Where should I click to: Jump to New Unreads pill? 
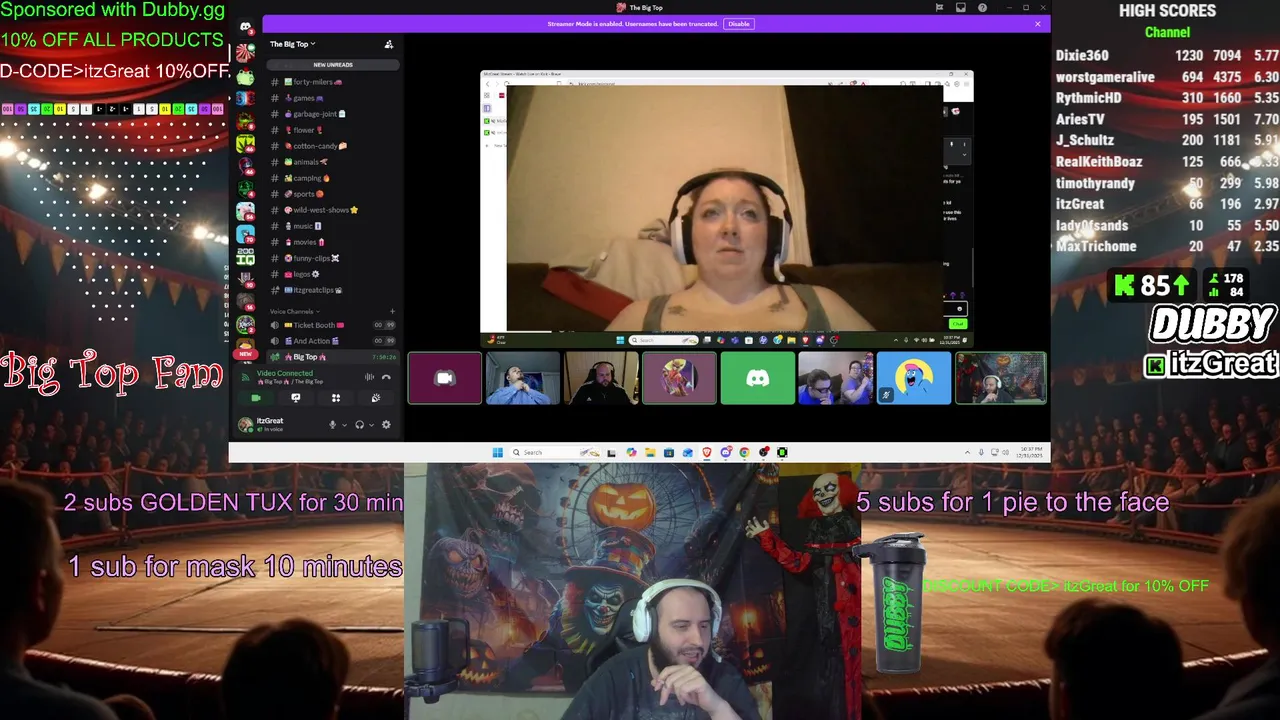click(333, 65)
